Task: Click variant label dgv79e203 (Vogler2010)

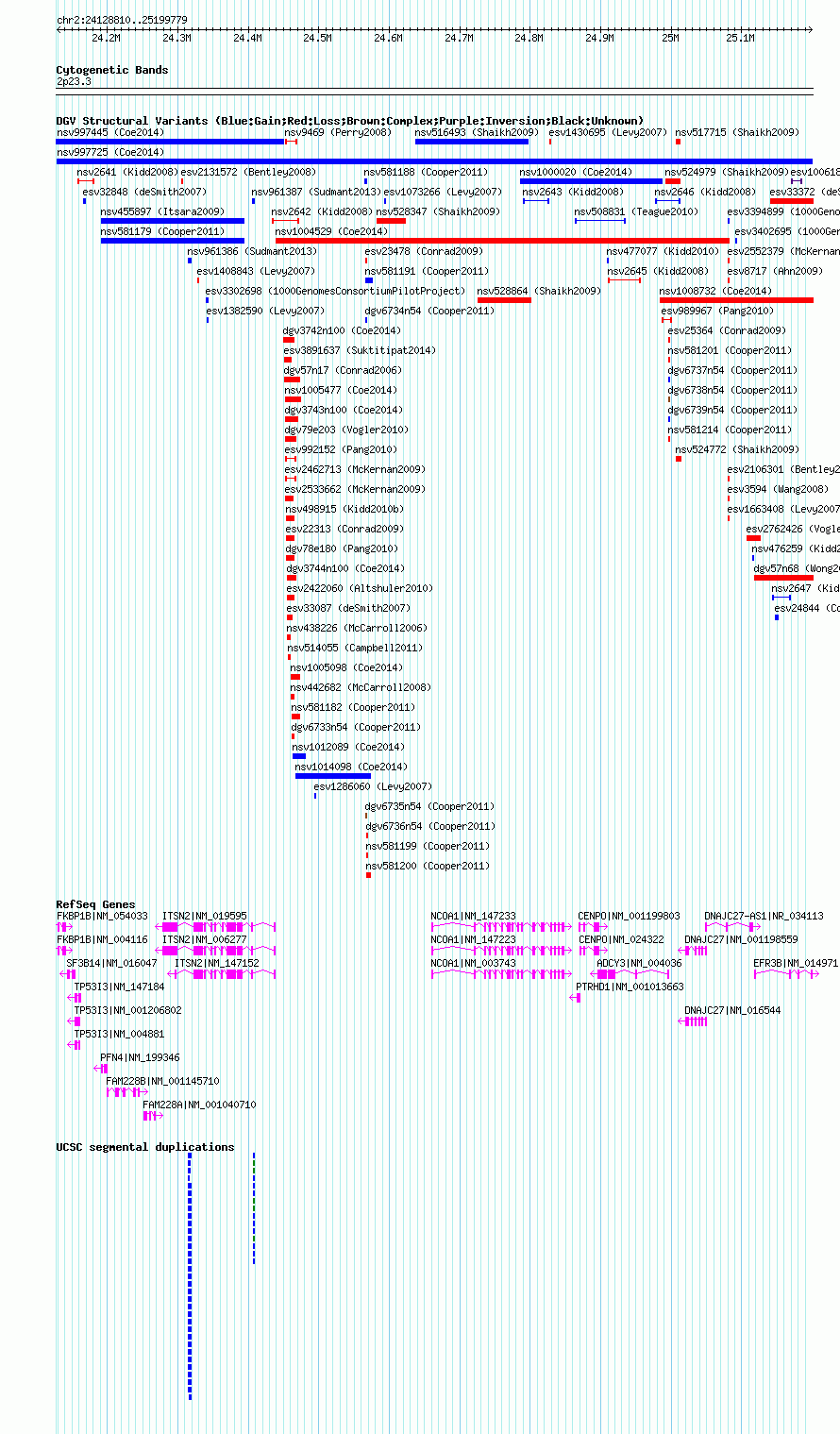Action: click(x=346, y=430)
